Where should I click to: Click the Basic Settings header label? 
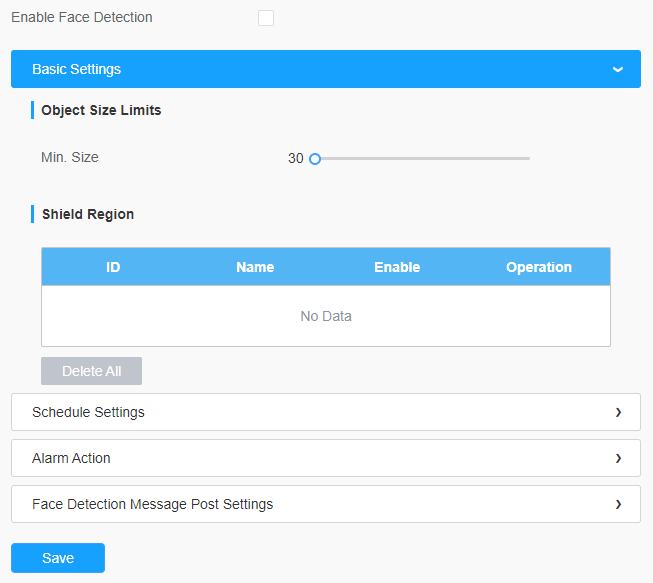(76, 69)
